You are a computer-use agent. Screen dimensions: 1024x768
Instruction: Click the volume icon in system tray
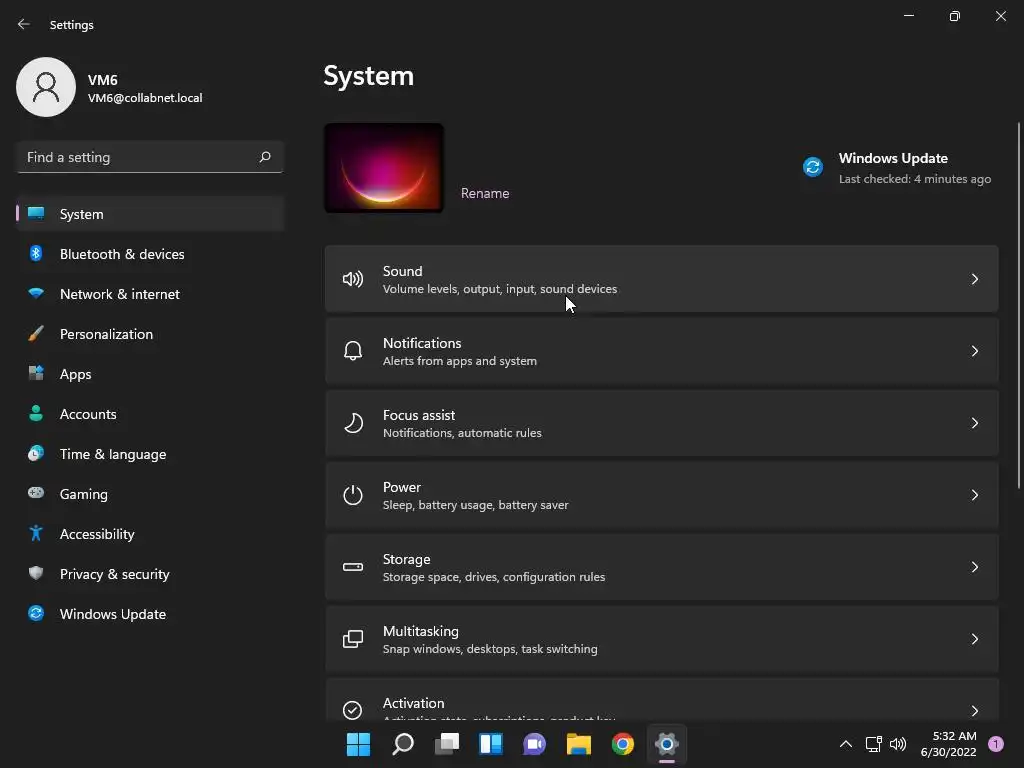pyautogui.click(x=898, y=744)
